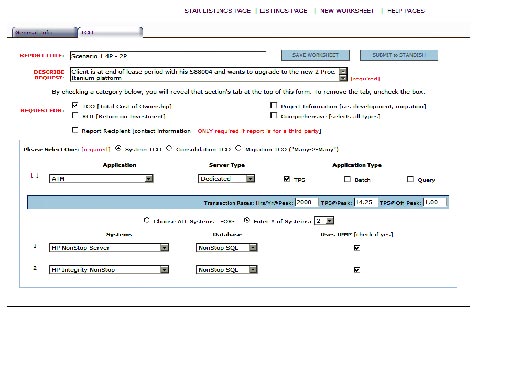Go to the LISTINGS PAGE link

283,11
